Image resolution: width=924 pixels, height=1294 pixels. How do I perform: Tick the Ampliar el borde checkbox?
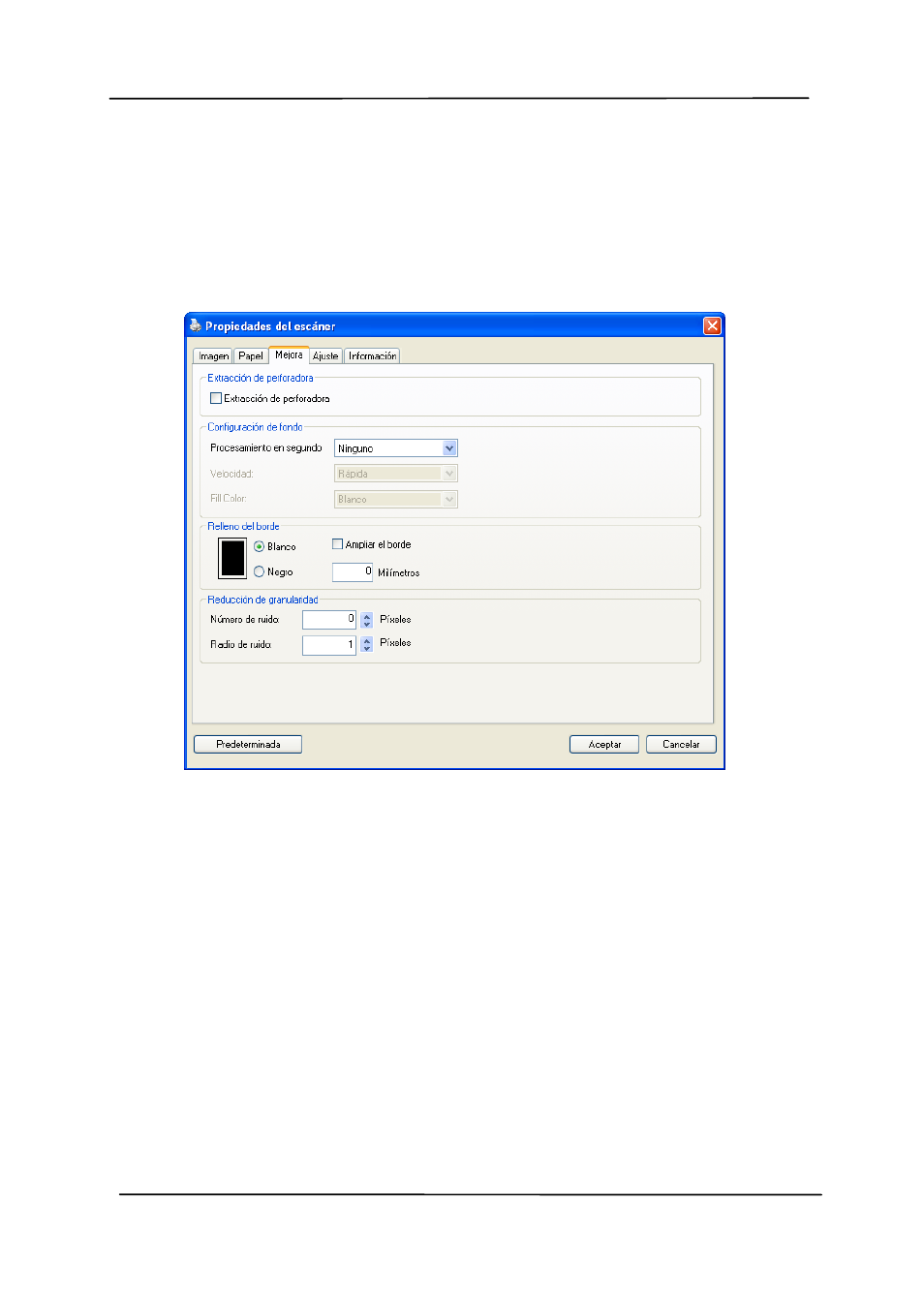[x=337, y=544]
